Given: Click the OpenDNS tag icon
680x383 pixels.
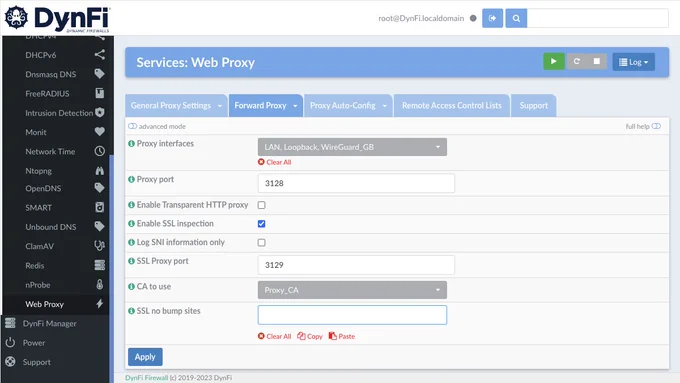Looking at the screenshot, I should (99, 188).
